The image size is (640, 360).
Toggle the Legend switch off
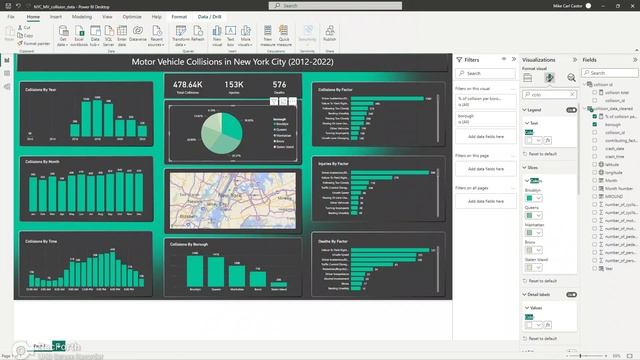click(x=571, y=110)
